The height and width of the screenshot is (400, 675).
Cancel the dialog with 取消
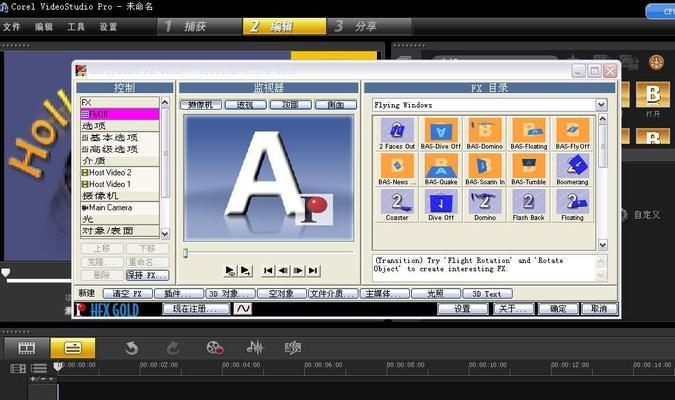pyautogui.click(x=599, y=309)
